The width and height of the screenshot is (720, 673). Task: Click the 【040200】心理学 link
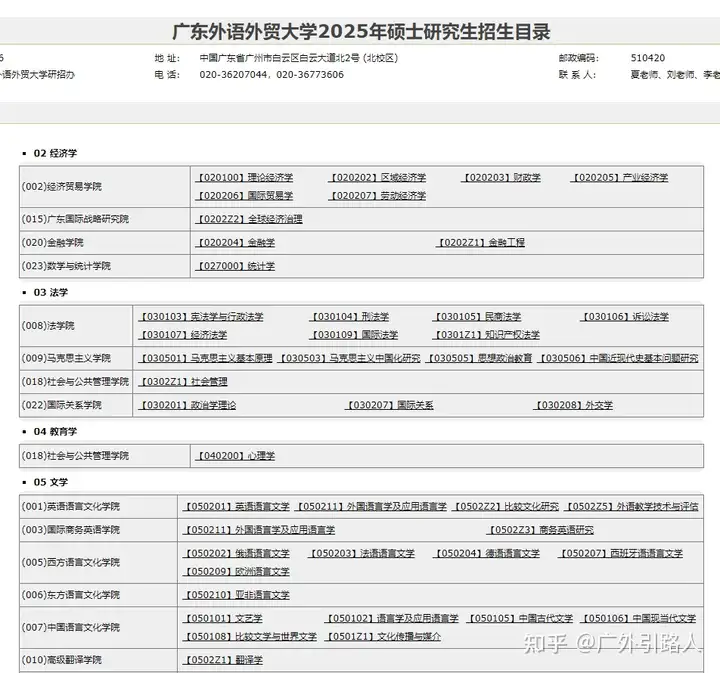235,456
